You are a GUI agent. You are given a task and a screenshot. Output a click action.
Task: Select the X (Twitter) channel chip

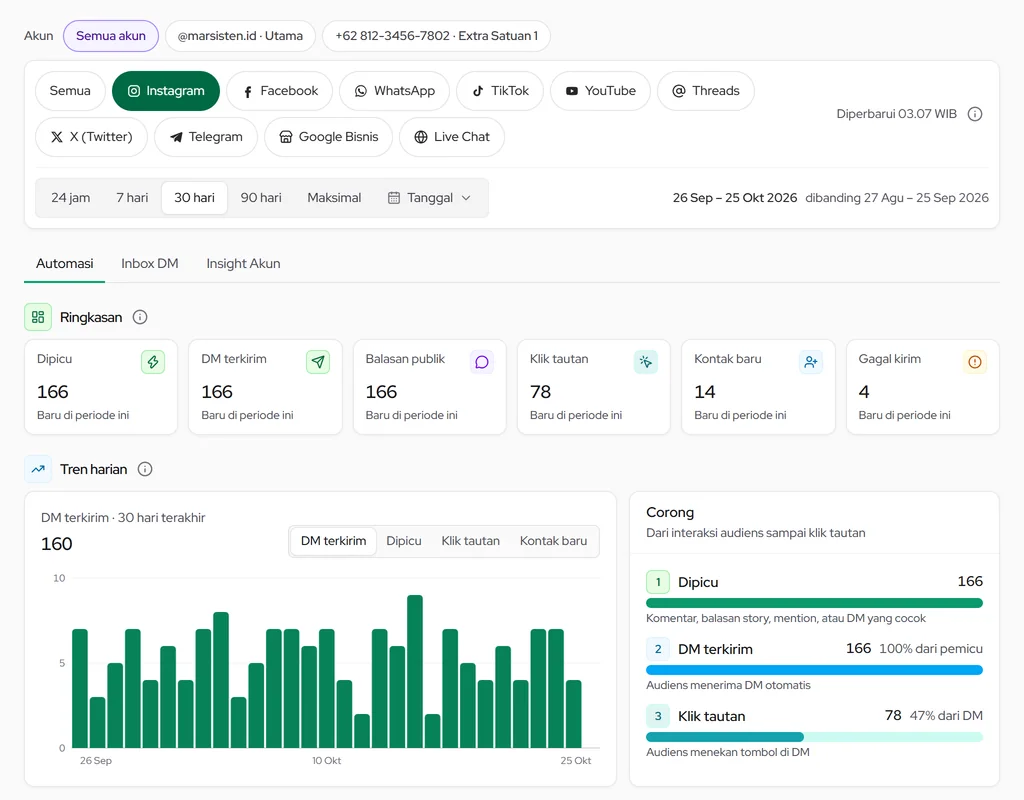pyautogui.click(x=91, y=137)
